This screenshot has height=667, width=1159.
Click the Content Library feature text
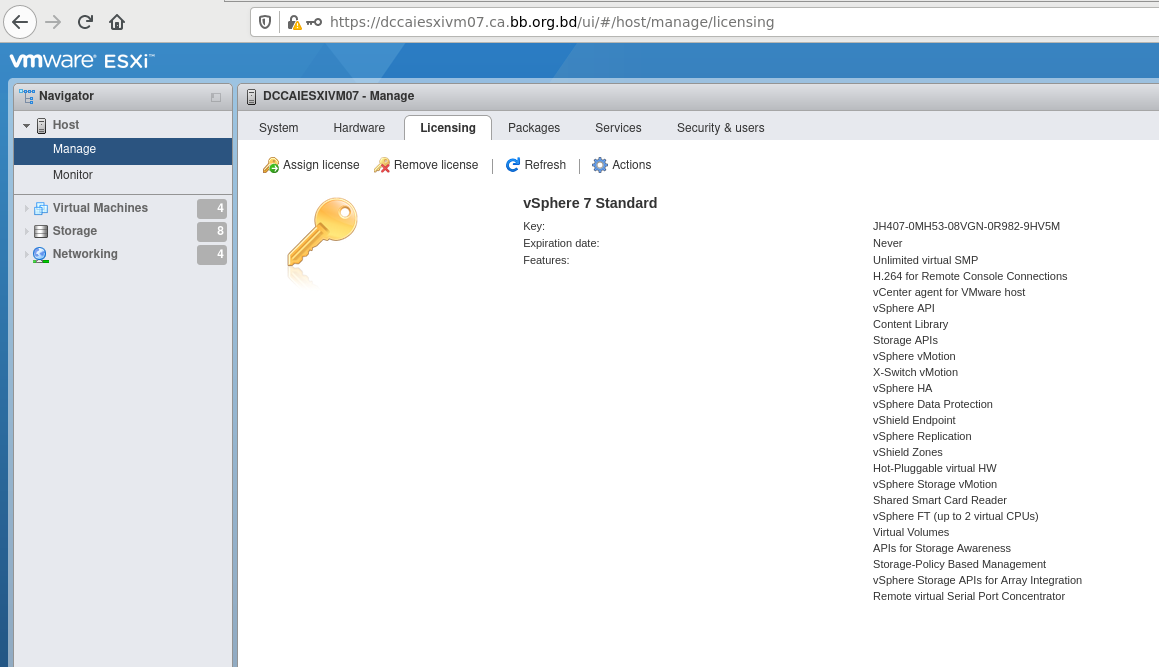tap(911, 325)
